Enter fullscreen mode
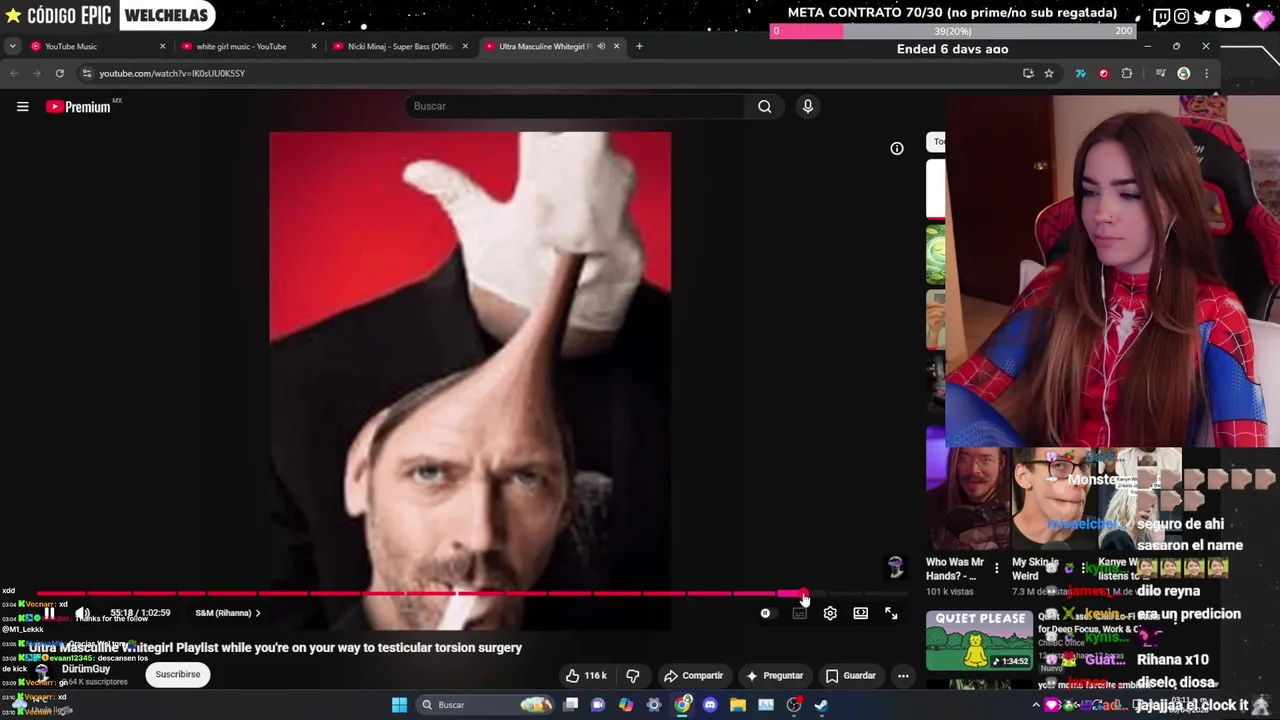The width and height of the screenshot is (1280, 720). [x=891, y=614]
